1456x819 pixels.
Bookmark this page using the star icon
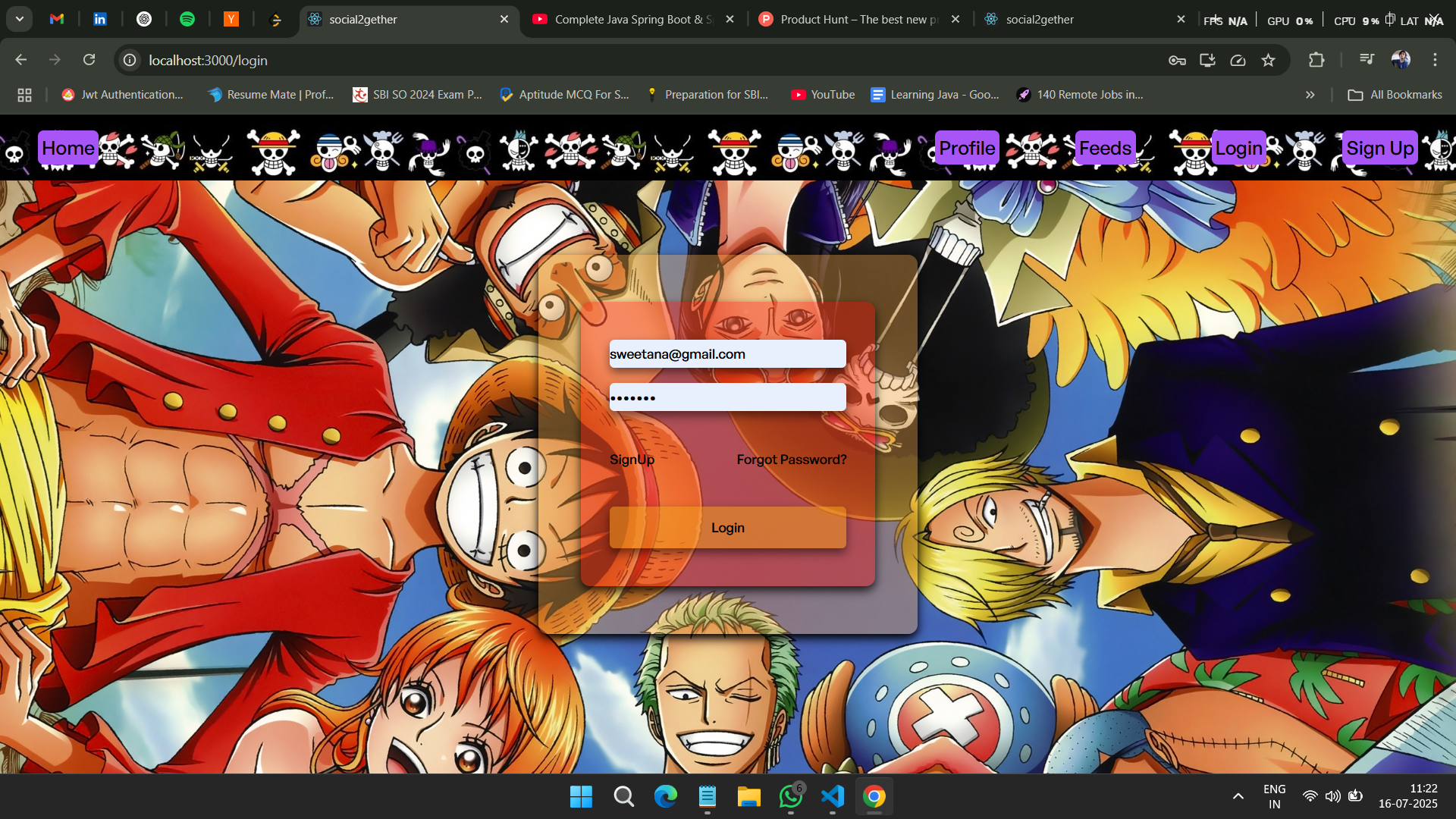tap(1268, 60)
